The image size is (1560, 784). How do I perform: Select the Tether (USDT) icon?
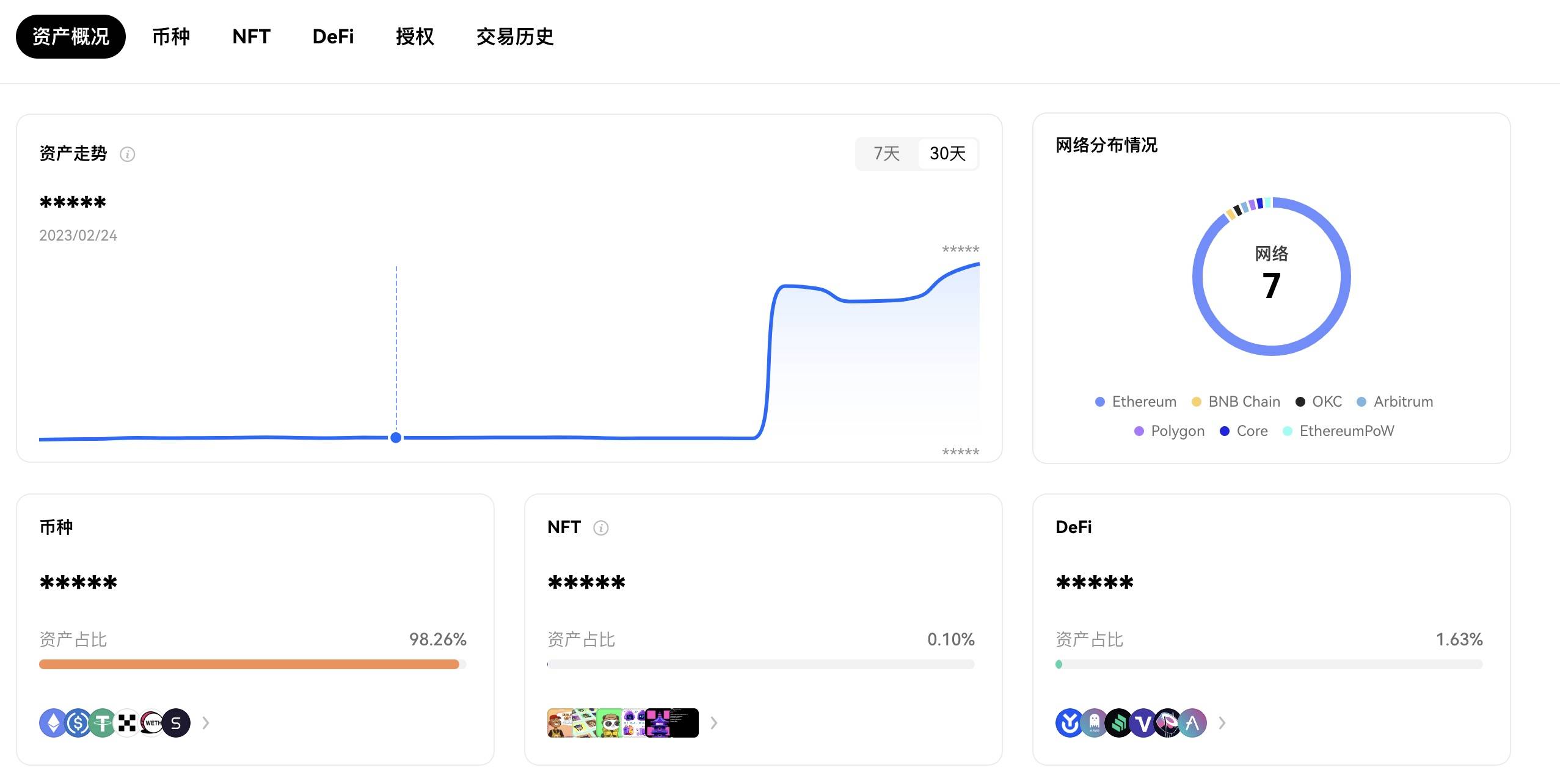101,722
